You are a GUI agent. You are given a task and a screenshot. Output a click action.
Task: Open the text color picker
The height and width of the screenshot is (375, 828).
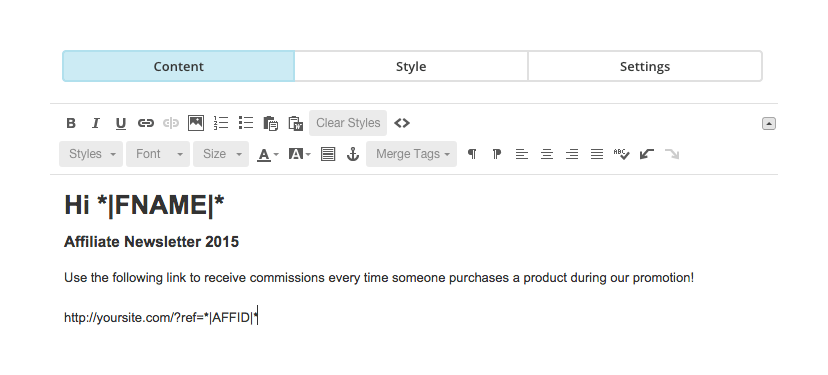point(268,154)
